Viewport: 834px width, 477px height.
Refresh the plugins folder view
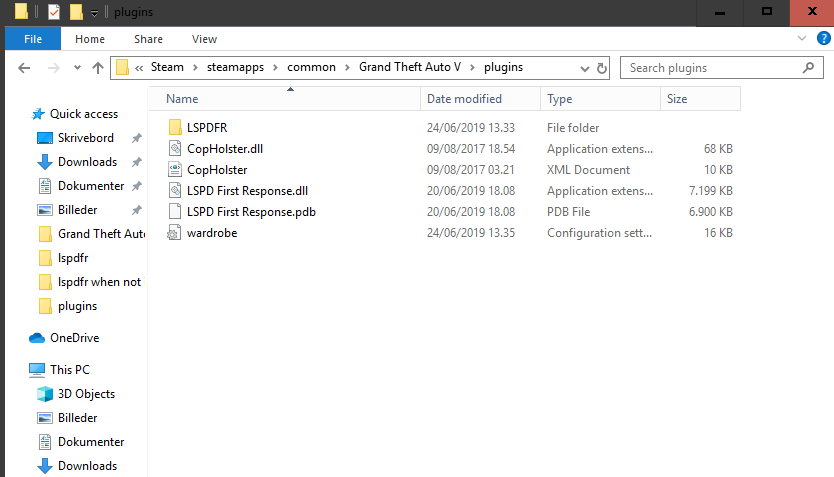pyautogui.click(x=602, y=68)
